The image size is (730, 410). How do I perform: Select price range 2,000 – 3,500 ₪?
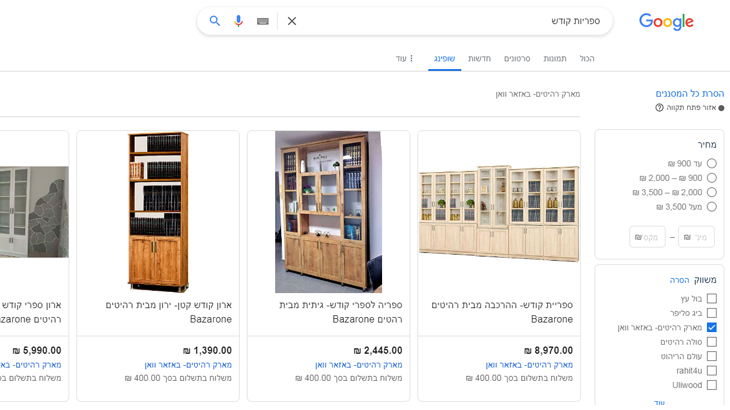pos(711,192)
